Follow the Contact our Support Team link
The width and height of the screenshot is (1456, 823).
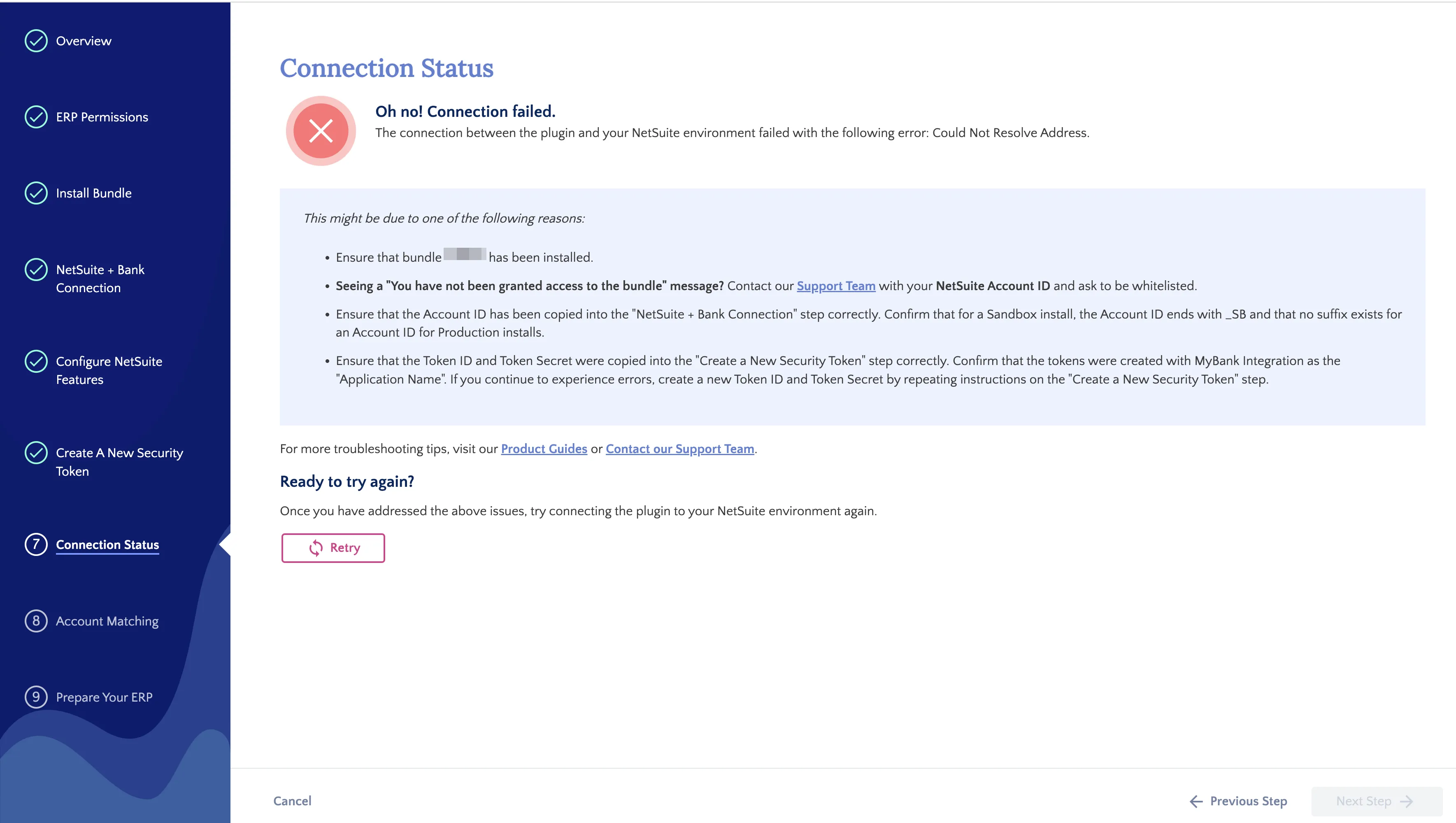pos(680,449)
